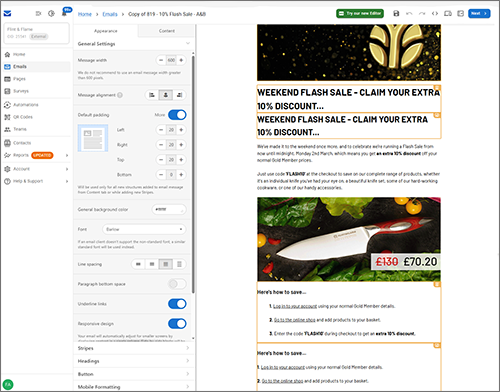Redo the last change

pyautogui.click(x=422, y=13)
